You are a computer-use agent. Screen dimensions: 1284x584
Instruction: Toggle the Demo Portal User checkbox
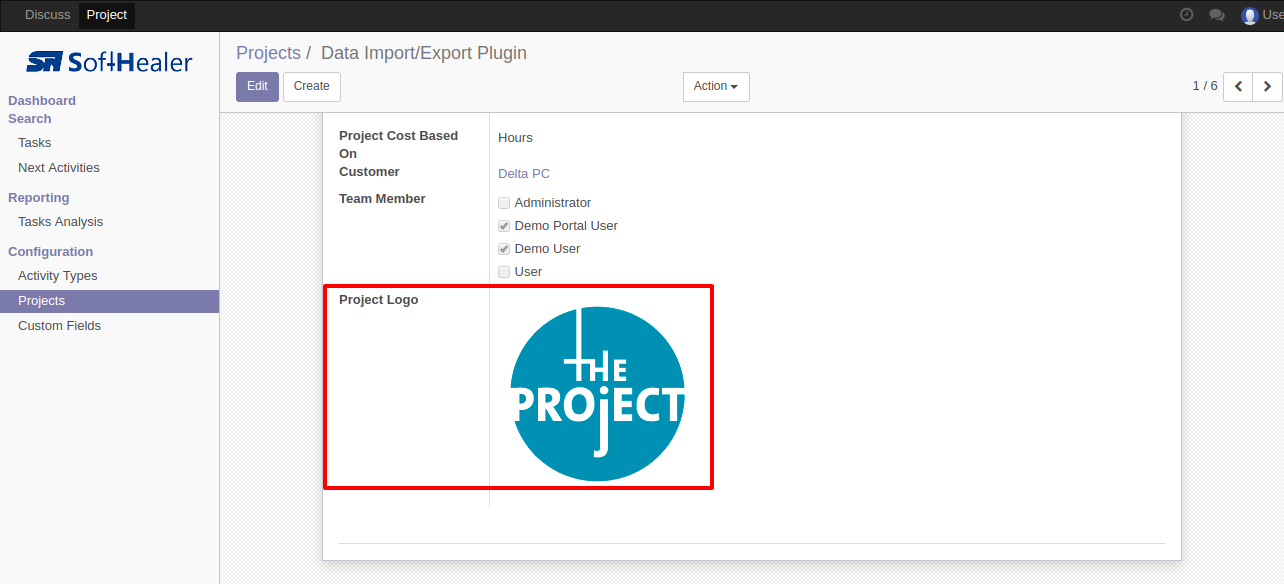tap(504, 226)
